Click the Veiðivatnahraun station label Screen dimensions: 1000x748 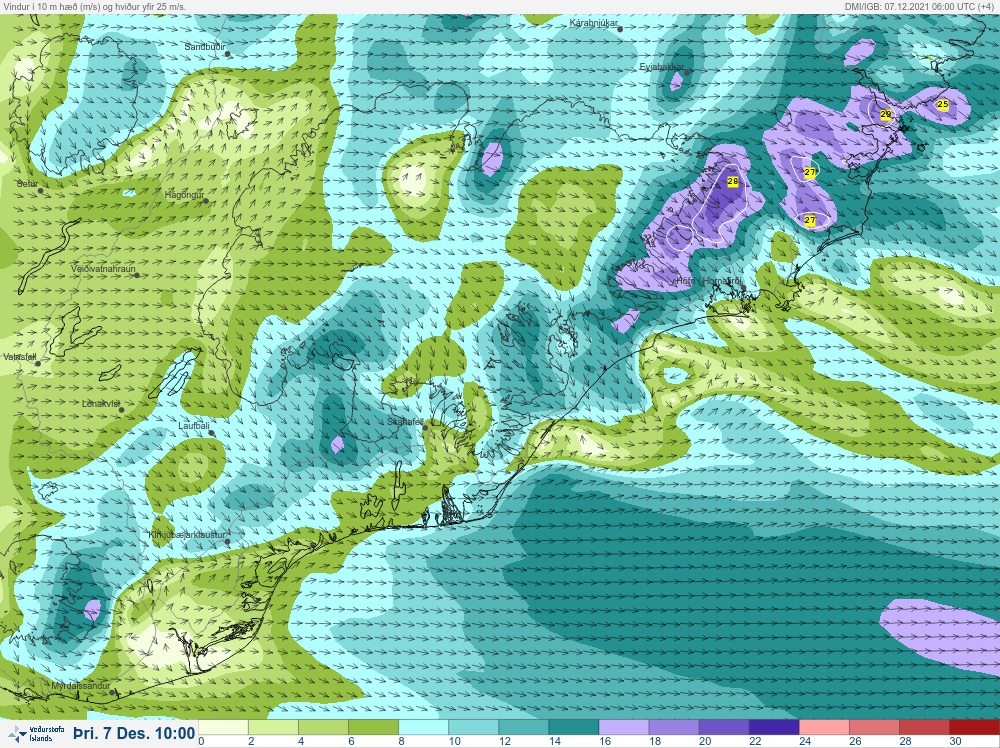coord(103,270)
